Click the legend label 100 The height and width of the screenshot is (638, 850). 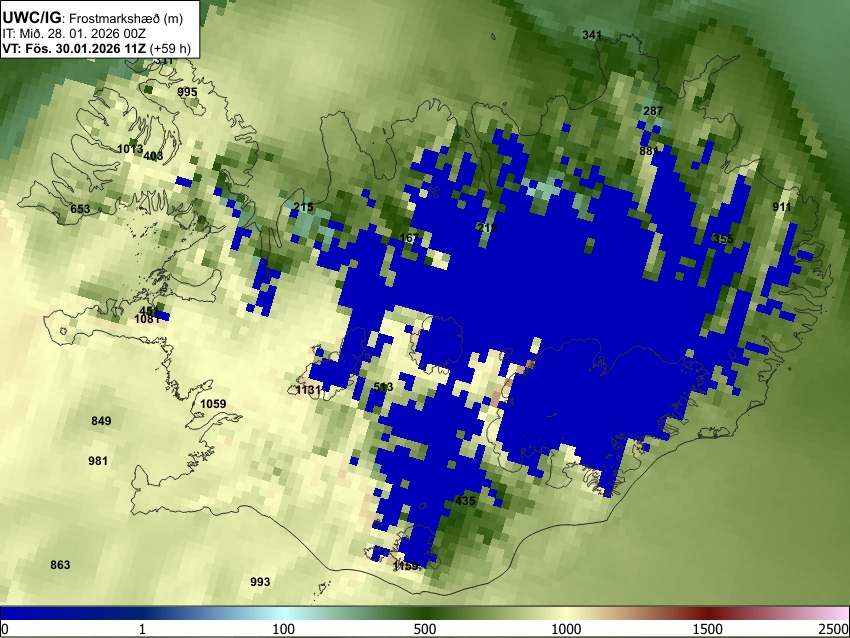click(284, 629)
